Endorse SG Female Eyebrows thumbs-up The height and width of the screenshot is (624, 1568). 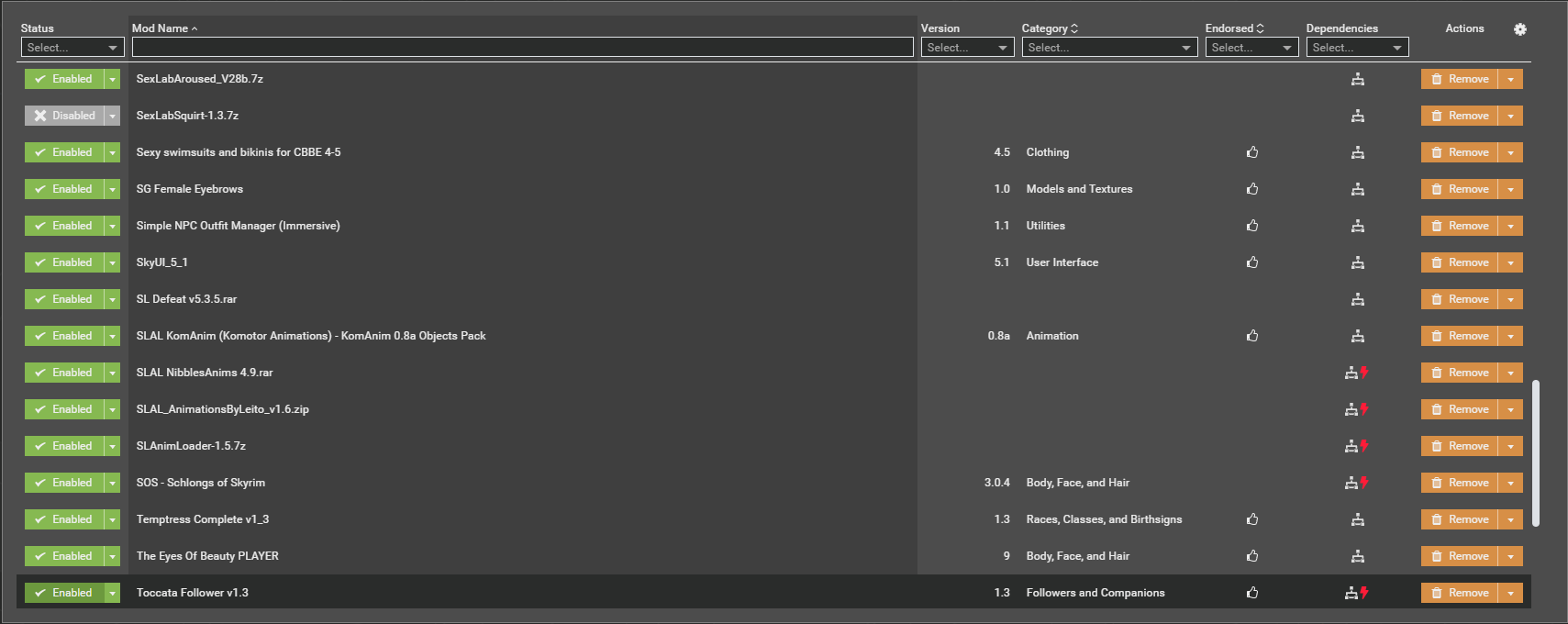[x=1252, y=189]
